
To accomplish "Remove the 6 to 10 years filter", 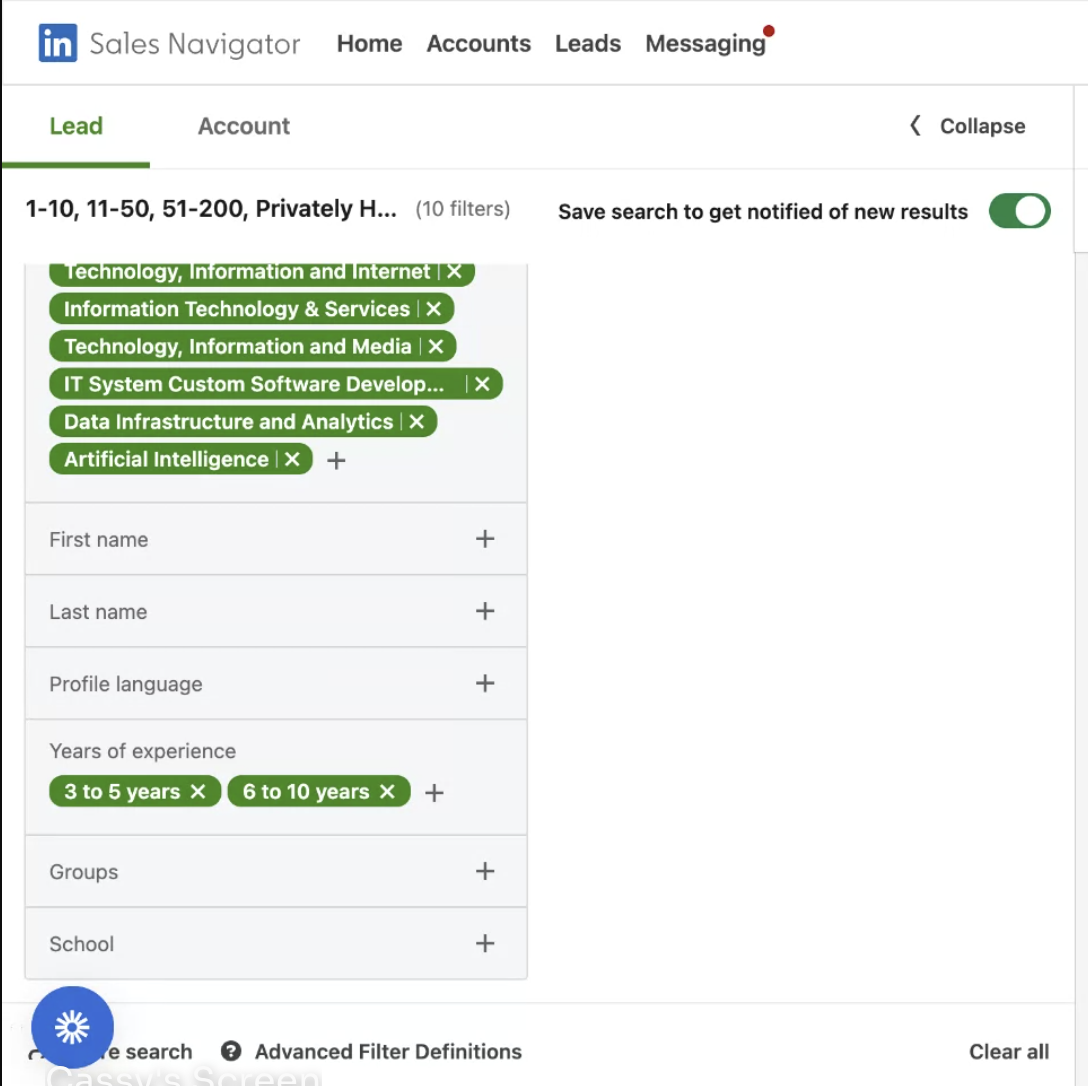I will [387, 791].
